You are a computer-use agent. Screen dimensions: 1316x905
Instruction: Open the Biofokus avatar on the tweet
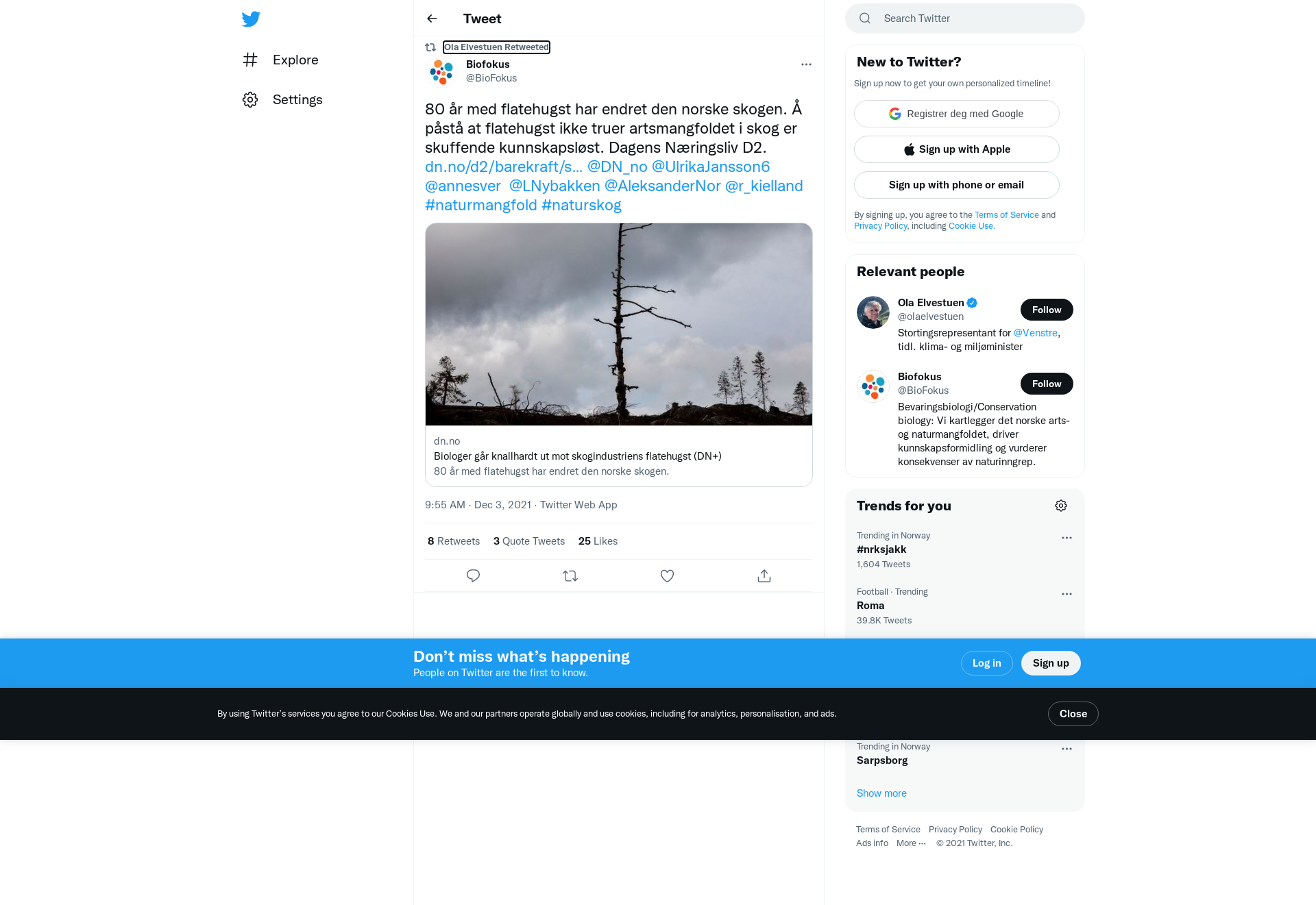pyautogui.click(x=441, y=71)
